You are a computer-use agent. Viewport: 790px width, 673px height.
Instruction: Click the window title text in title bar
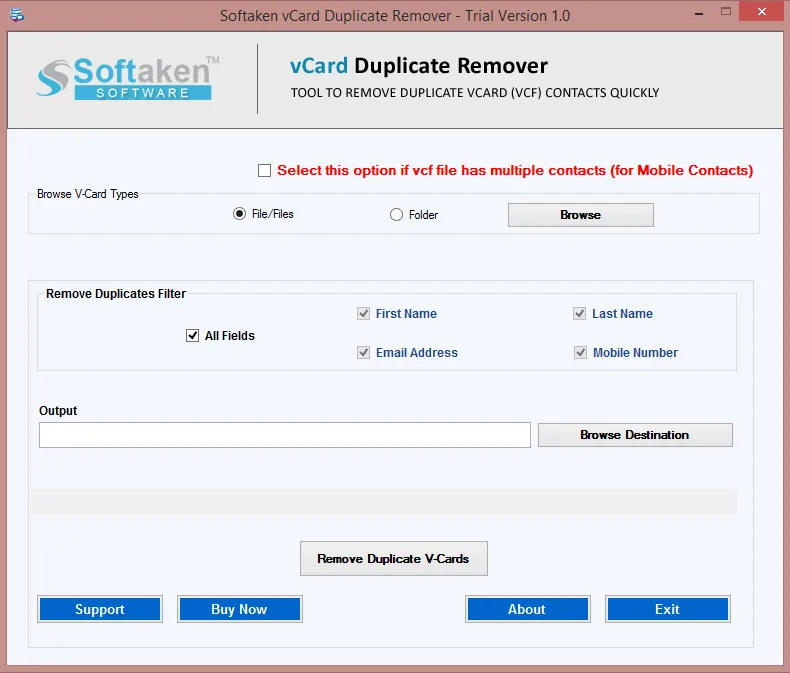coord(395,16)
